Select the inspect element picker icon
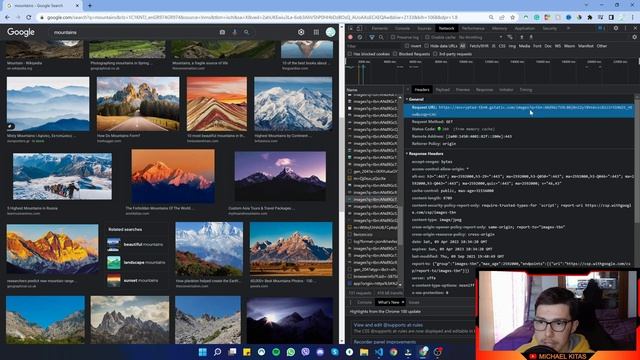Viewport: 640px width, 360px height. [351, 28]
